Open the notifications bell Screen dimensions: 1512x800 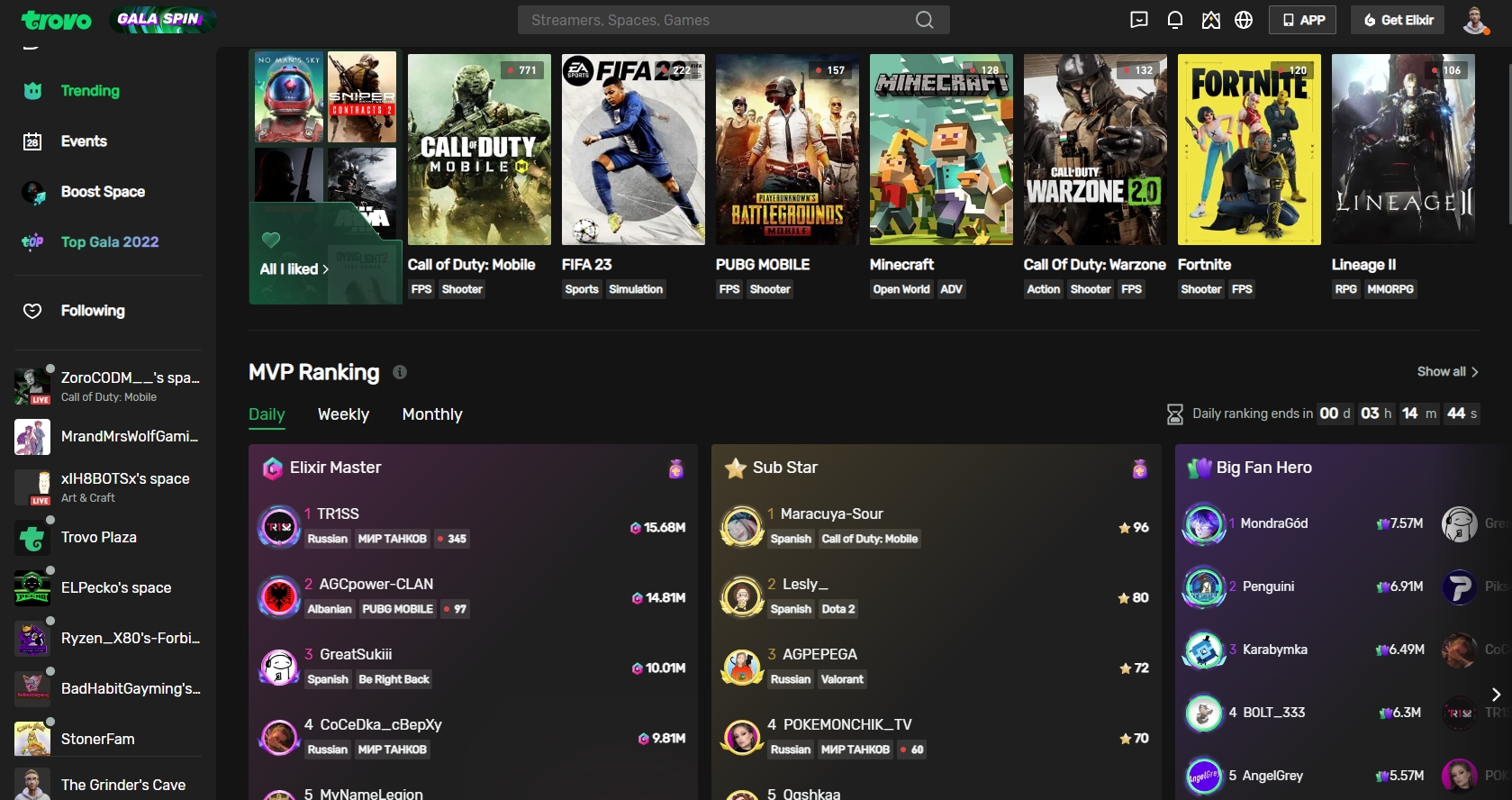[1175, 20]
